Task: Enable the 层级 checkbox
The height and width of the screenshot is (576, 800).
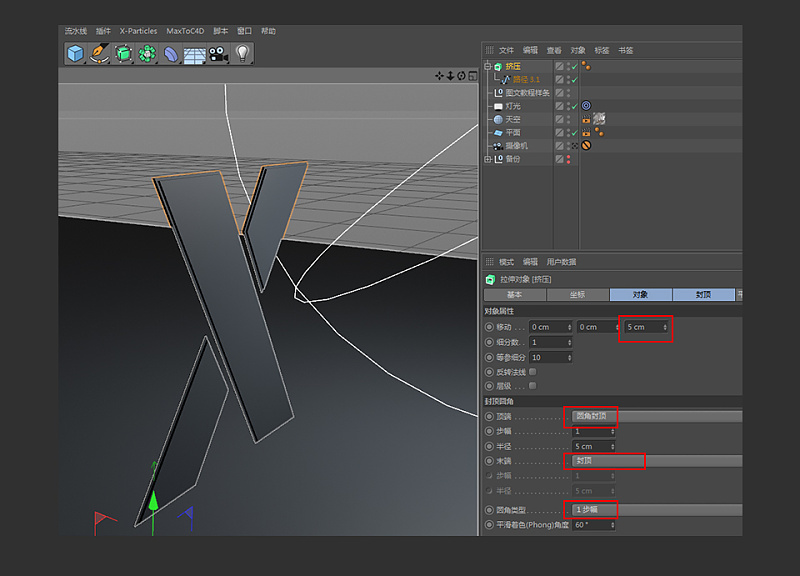Action: [532, 385]
